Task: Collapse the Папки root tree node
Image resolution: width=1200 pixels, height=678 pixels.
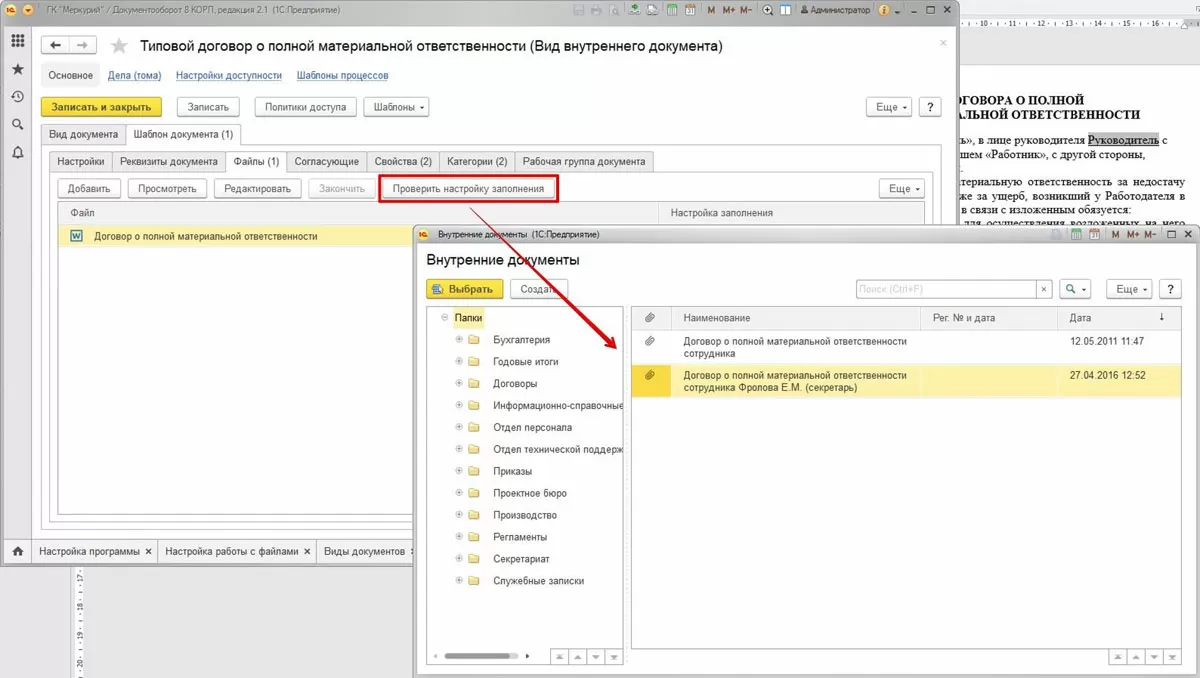Action: point(443,318)
